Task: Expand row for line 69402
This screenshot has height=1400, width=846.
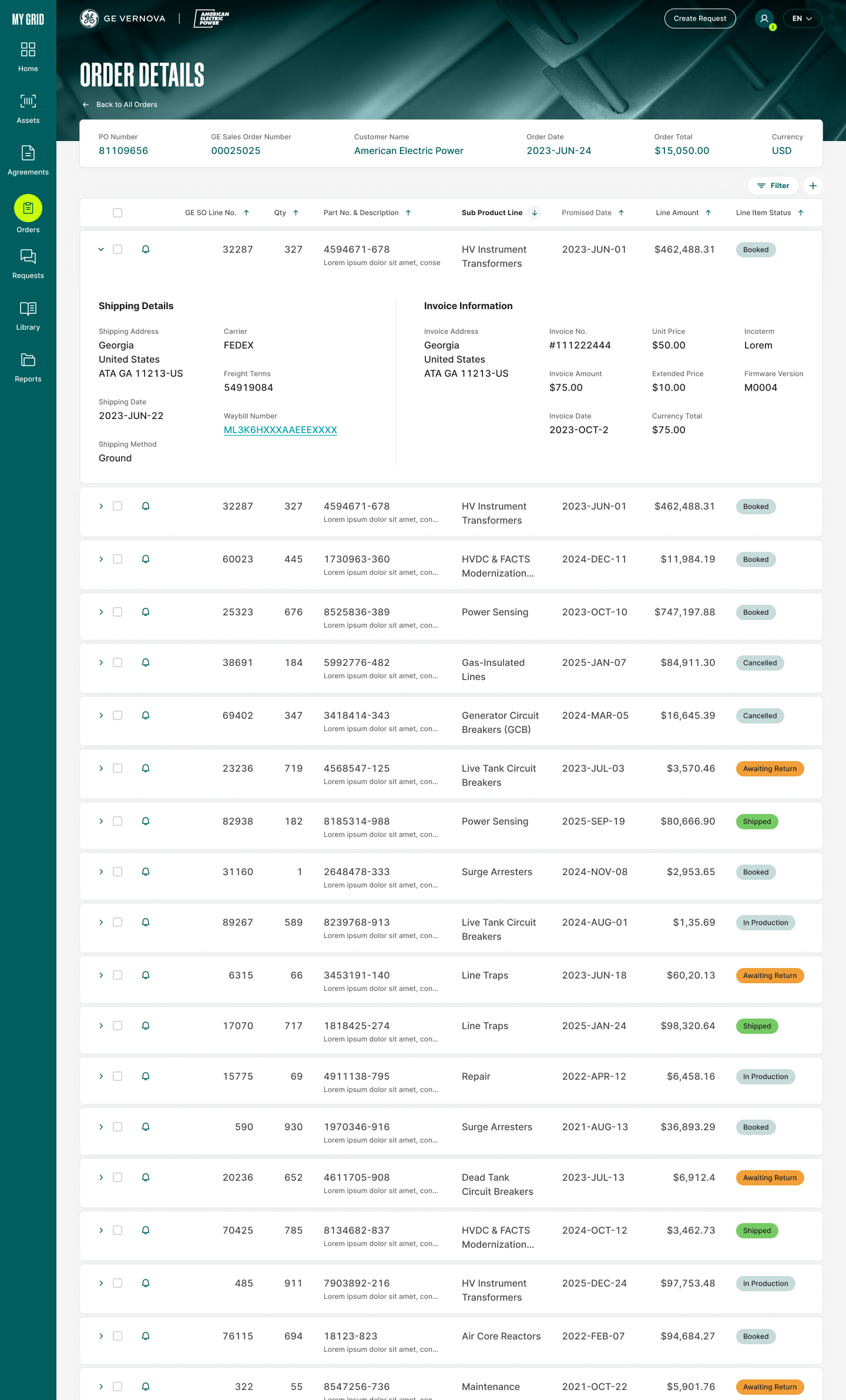Action: 101,715
